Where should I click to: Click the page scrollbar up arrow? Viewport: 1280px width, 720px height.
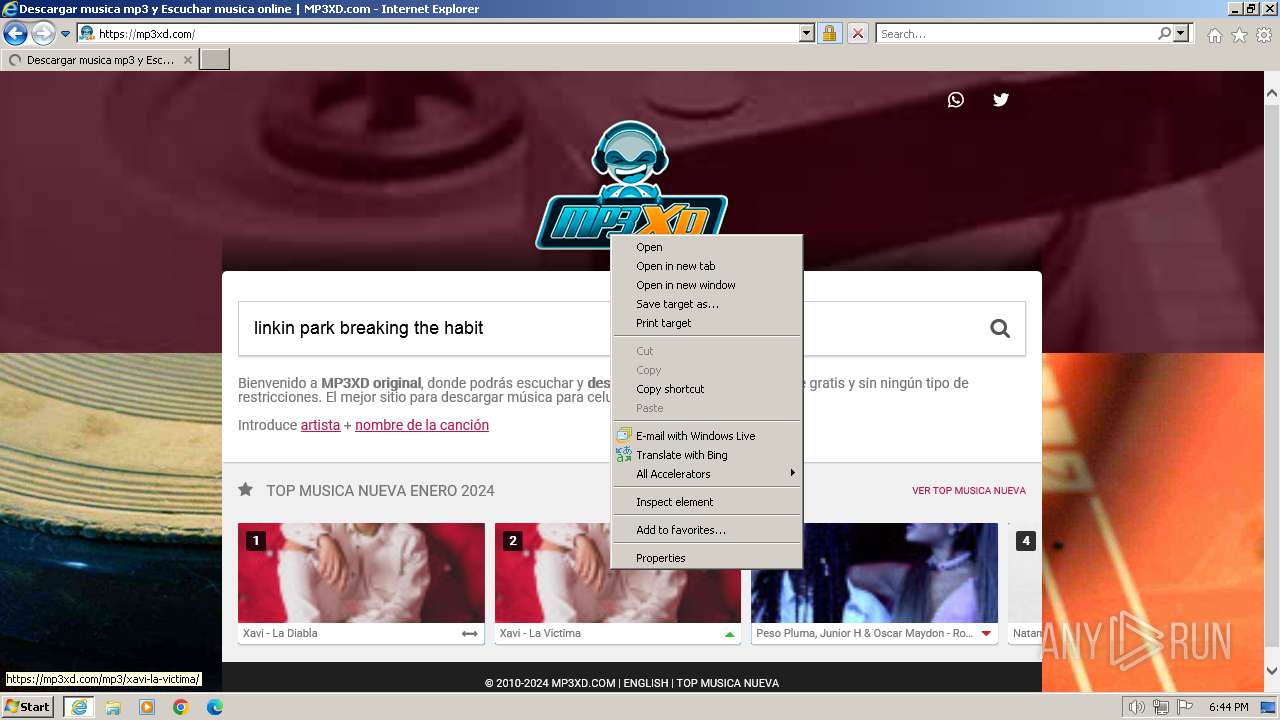coord(1272,93)
